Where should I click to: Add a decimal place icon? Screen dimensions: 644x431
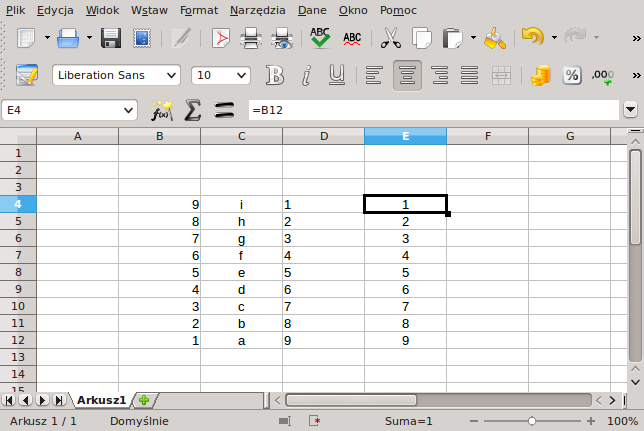pyautogui.click(x=603, y=76)
